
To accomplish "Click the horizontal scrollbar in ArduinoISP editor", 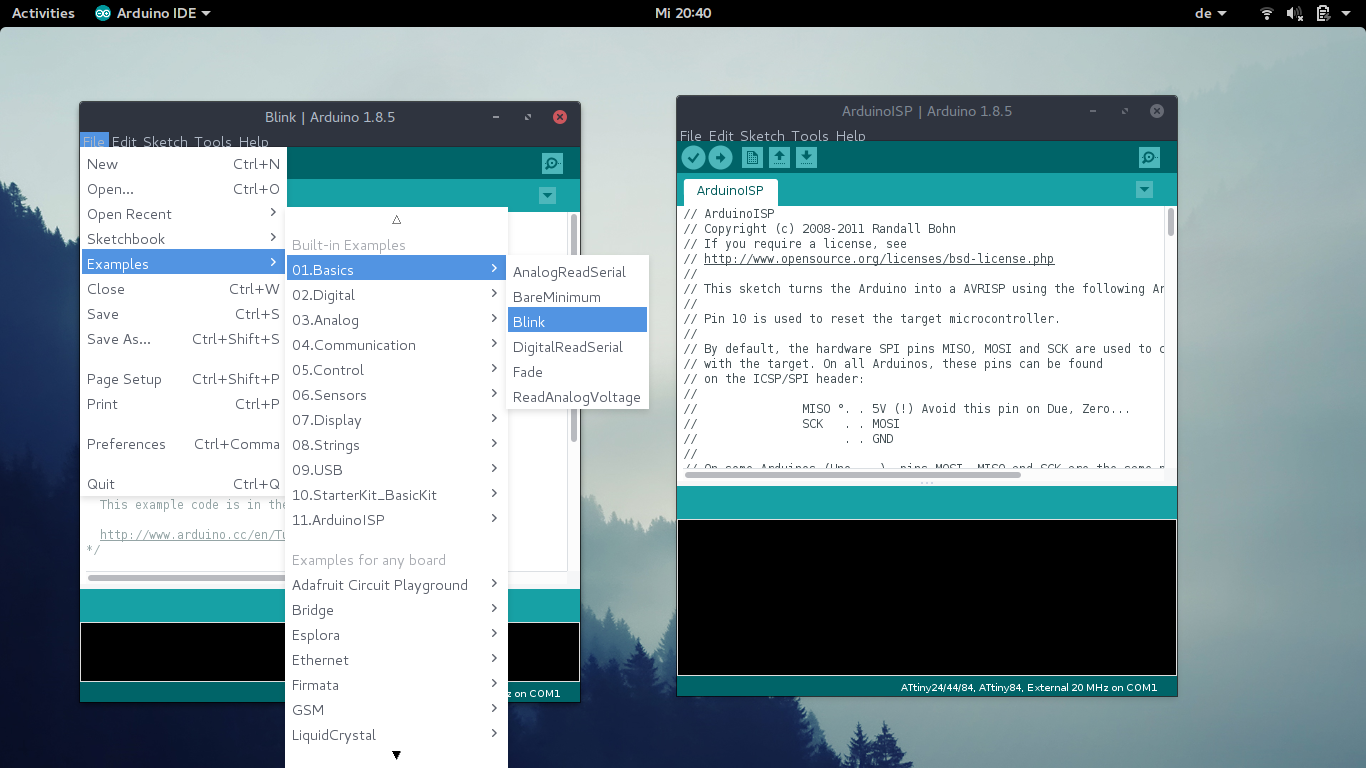I will tap(853, 474).
